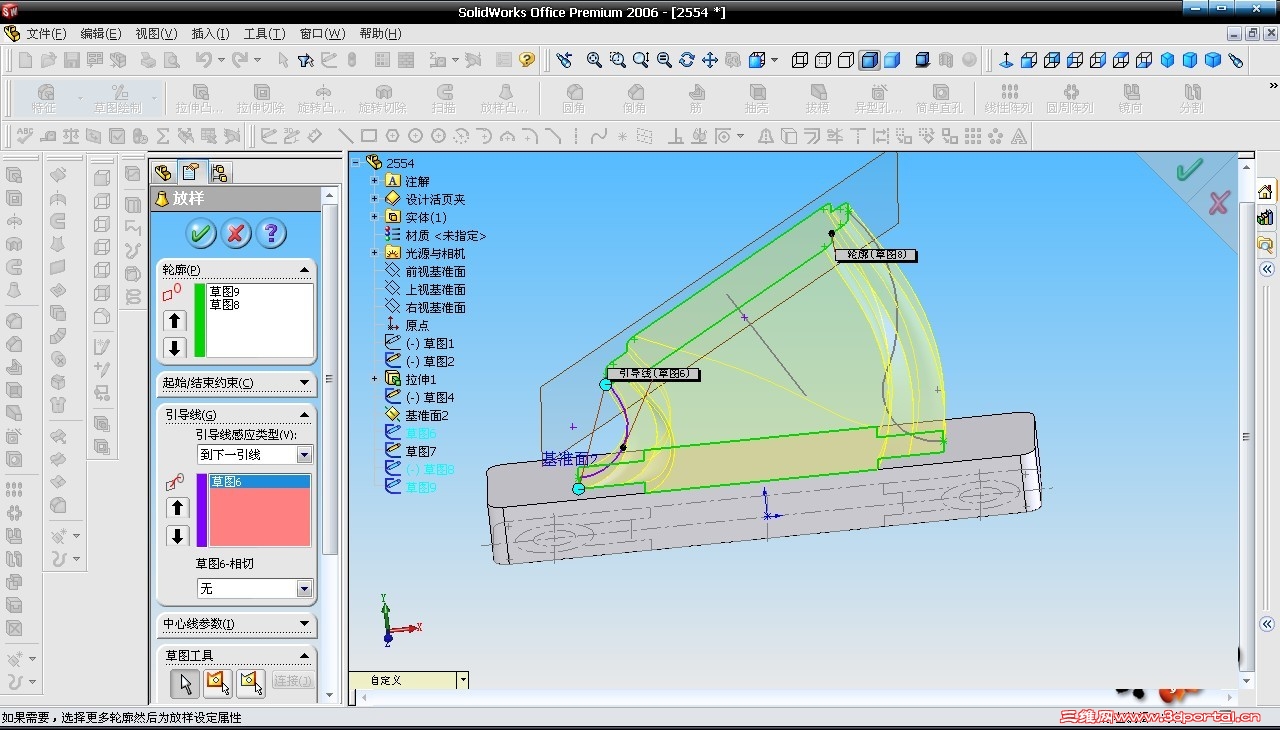The width and height of the screenshot is (1280, 730).
Task: Collapse the 引导线(G) section
Action: coord(305,415)
